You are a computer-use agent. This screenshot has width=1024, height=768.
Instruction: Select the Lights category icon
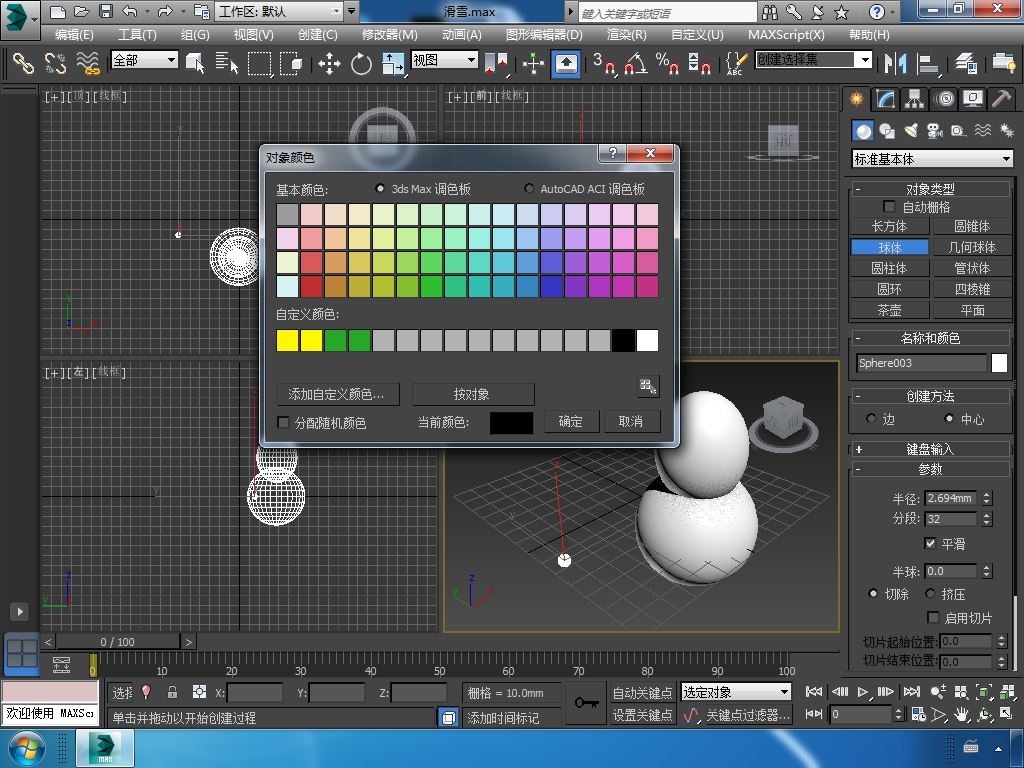pos(911,131)
